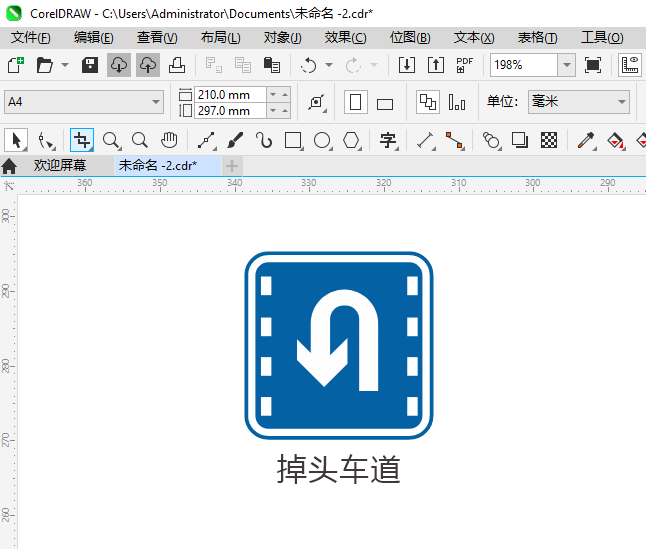Select the blue U-turn sign graphic
The image size is (646, 549).
point(339,346)
